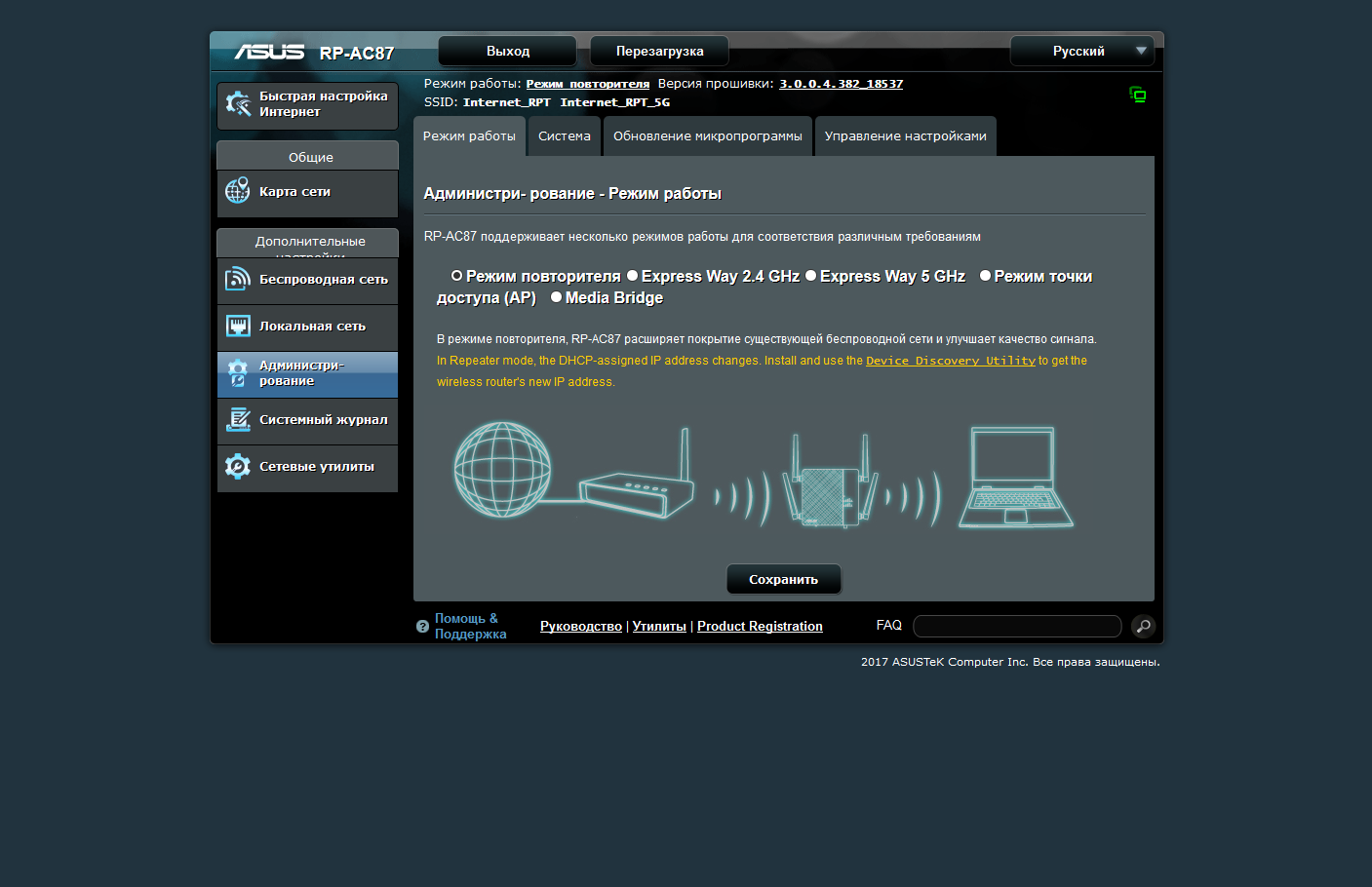
Task: Click the Администри-рование sidebar label
Action: pyautogui.click(x=301, y=373)
